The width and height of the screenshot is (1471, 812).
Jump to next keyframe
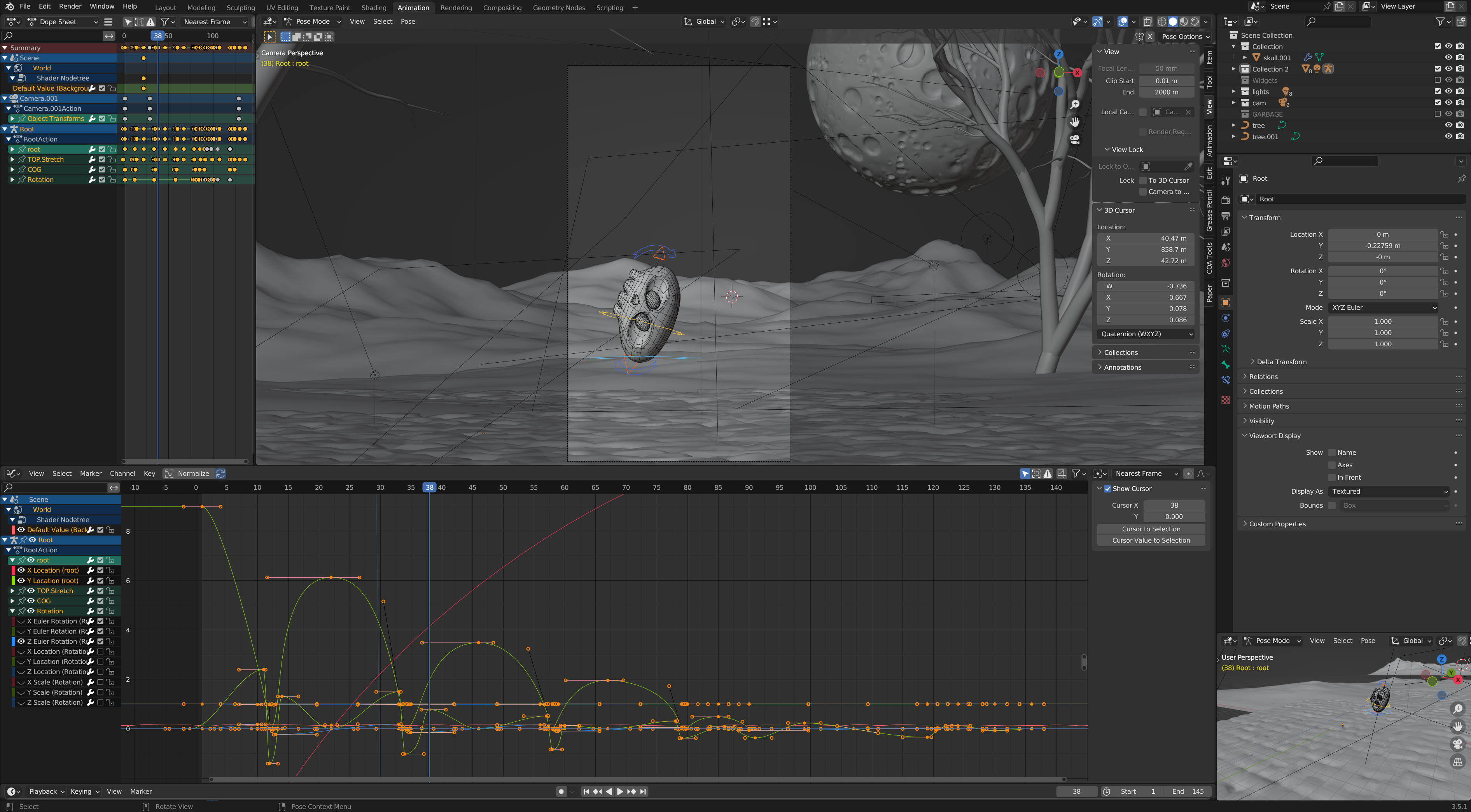(631, 791)
